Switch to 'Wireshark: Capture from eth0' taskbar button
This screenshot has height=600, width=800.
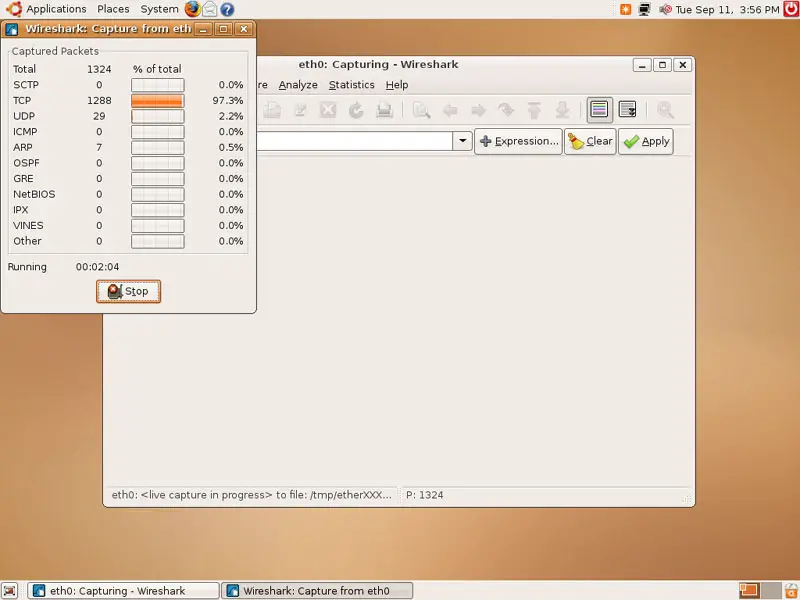(x=317, y=591)
